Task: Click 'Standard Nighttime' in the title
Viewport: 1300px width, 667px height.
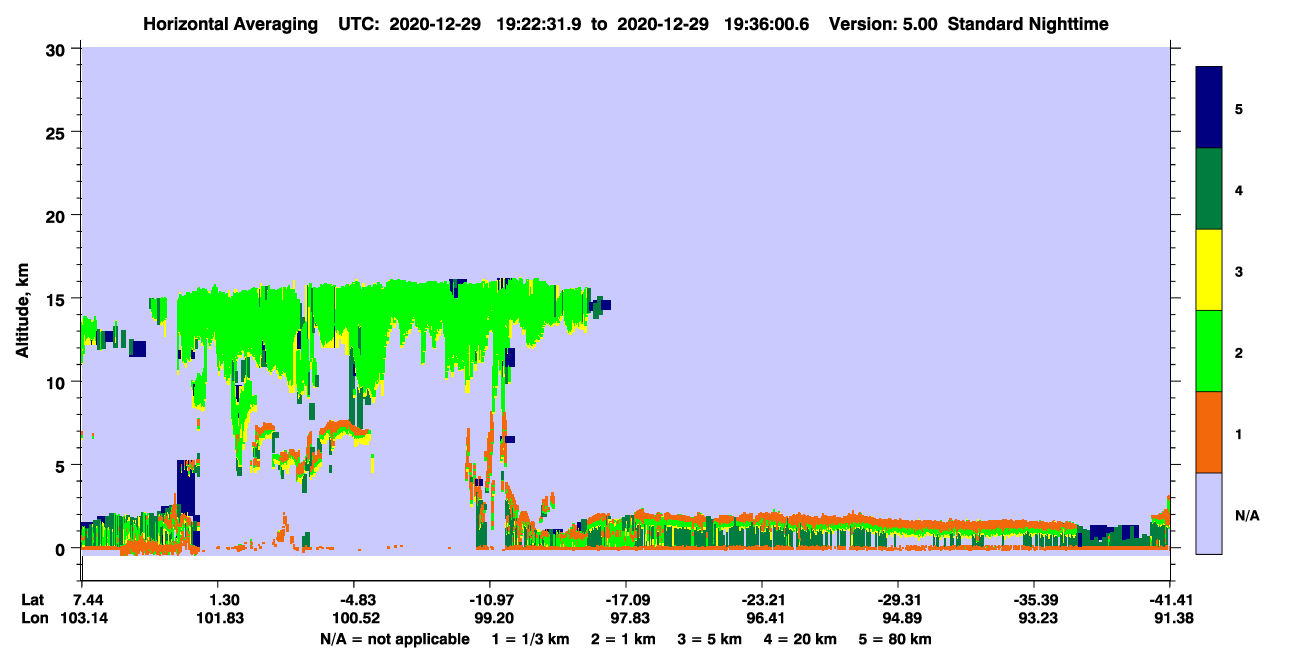Action: 1027,23
